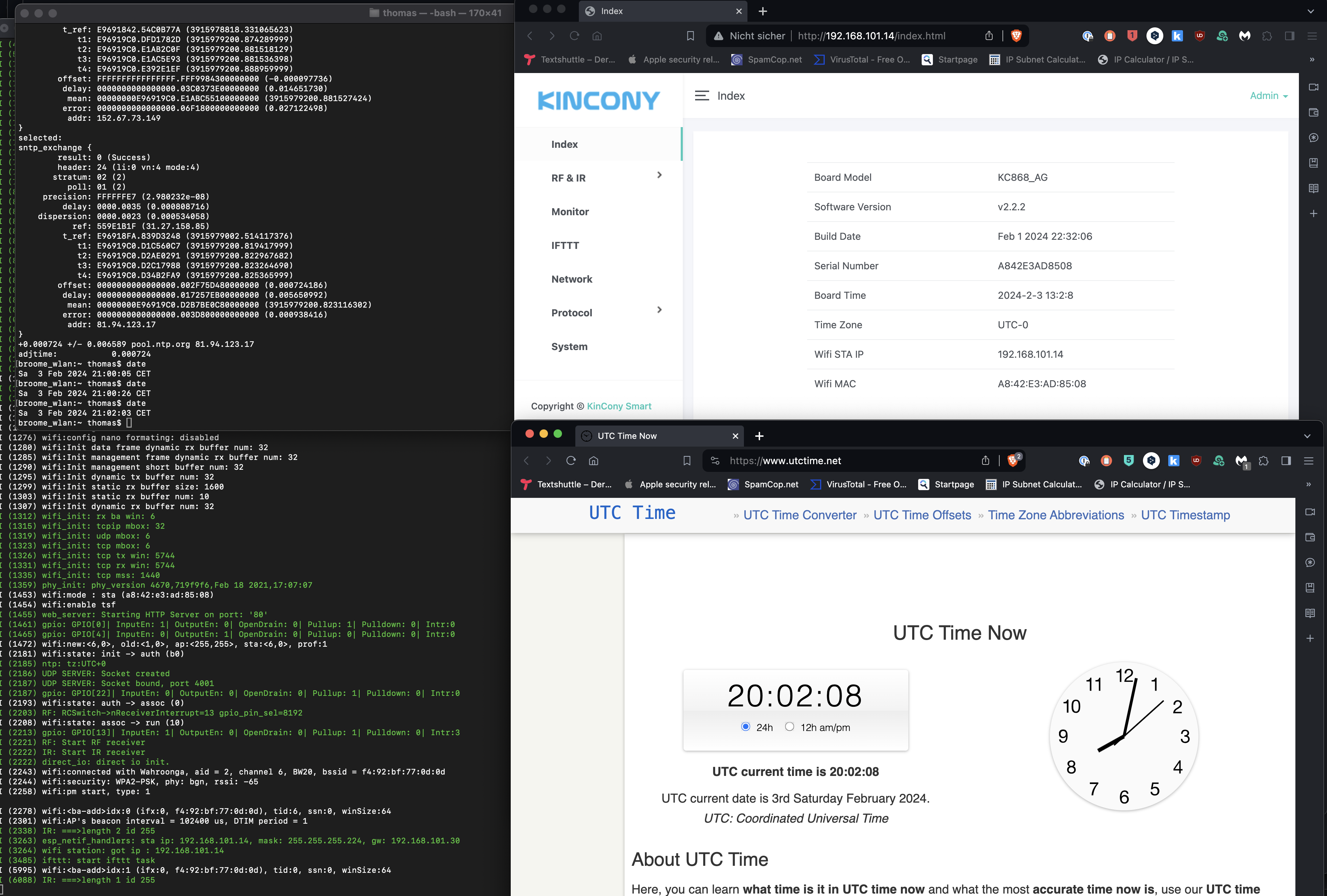The height and width of the screenshot is (896, 1327).
Task: Toggle sidebar panel icon in lower browser toolbar
Action: (x=1286, y=461)
